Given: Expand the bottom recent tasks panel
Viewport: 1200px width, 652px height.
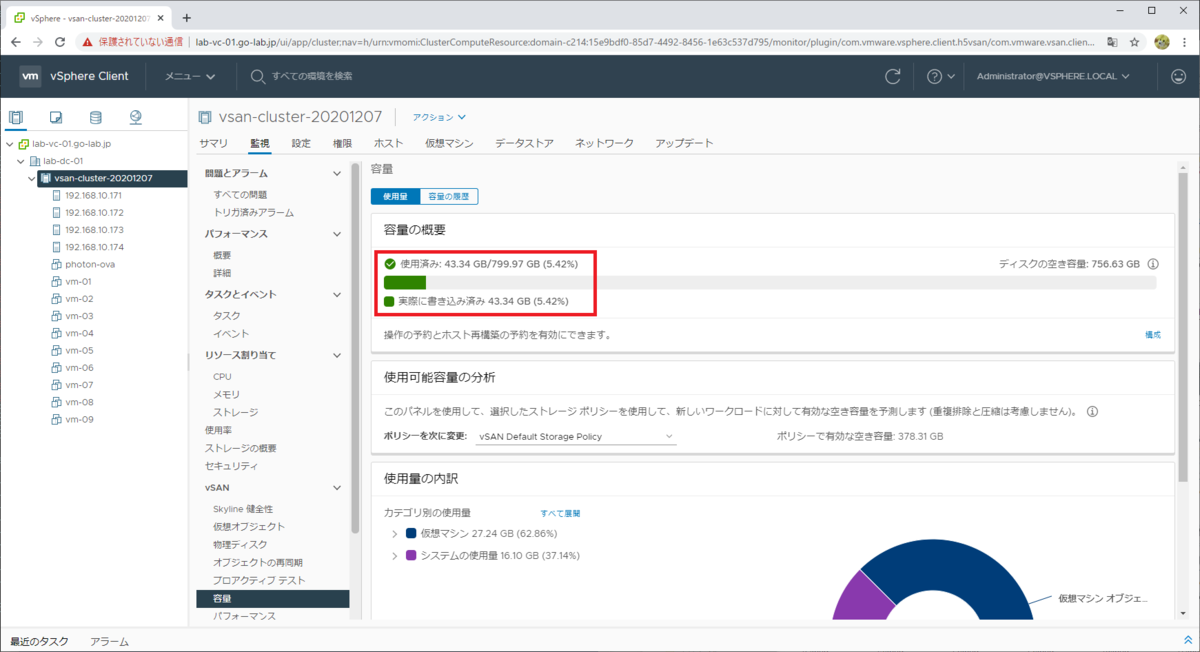Looking at the screenshot, I should pos(1187,640).
